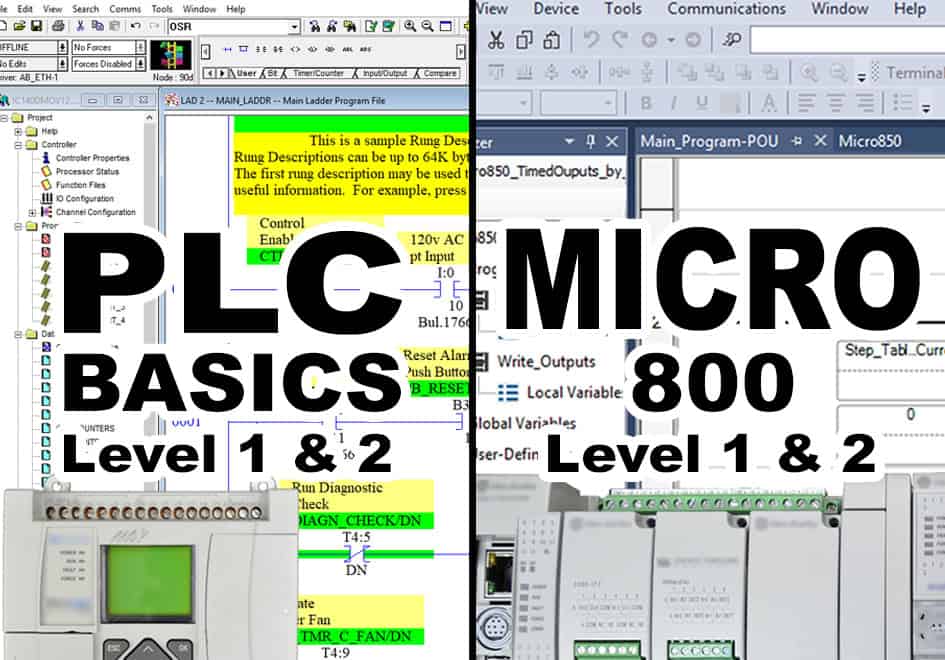Open the Comms menu

point(125,8)
